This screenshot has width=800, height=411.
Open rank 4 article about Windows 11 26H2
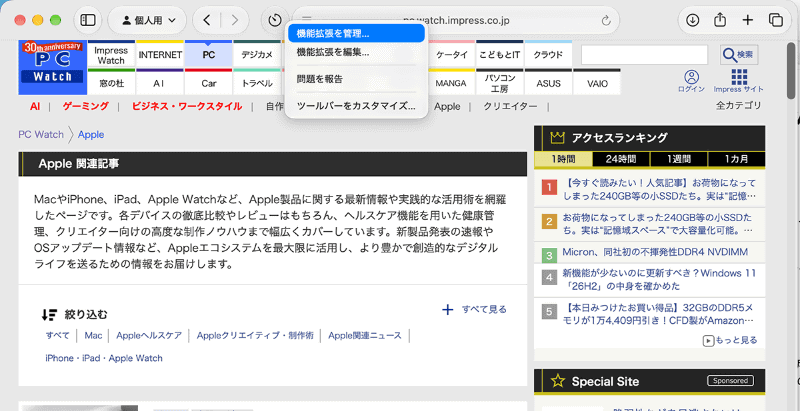coord(658,279)
